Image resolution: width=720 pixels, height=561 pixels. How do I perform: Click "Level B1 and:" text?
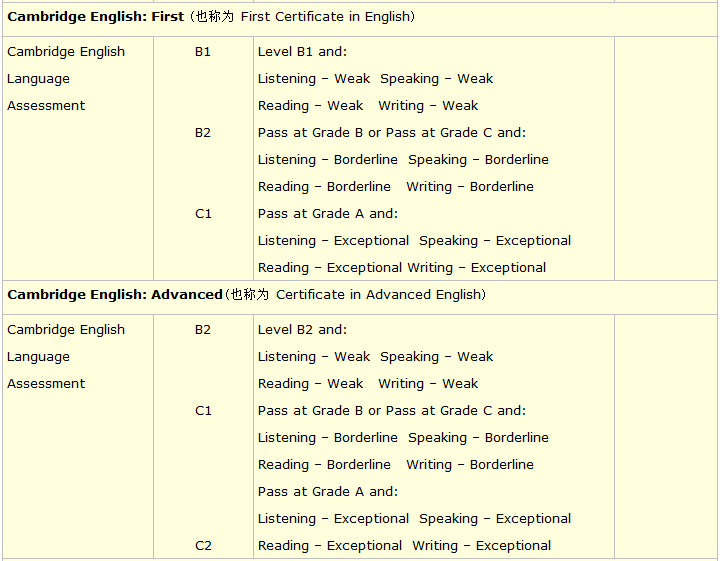302,51
